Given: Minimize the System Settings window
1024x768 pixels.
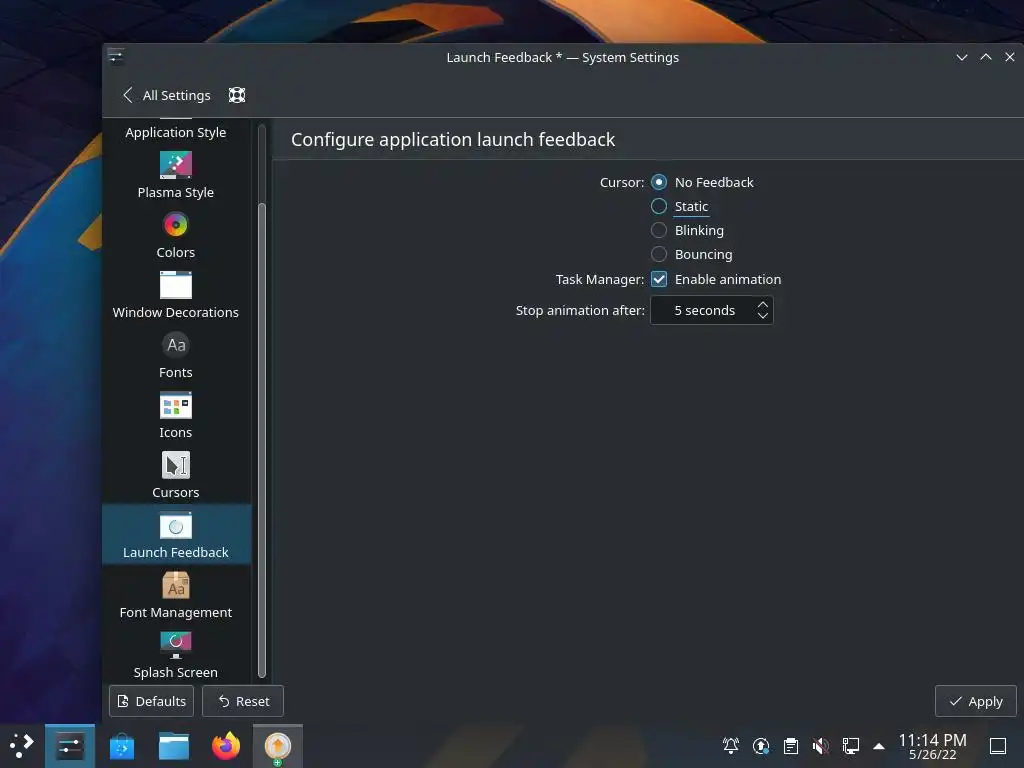Looking at the screenshot, I should [x=962, y=57].
